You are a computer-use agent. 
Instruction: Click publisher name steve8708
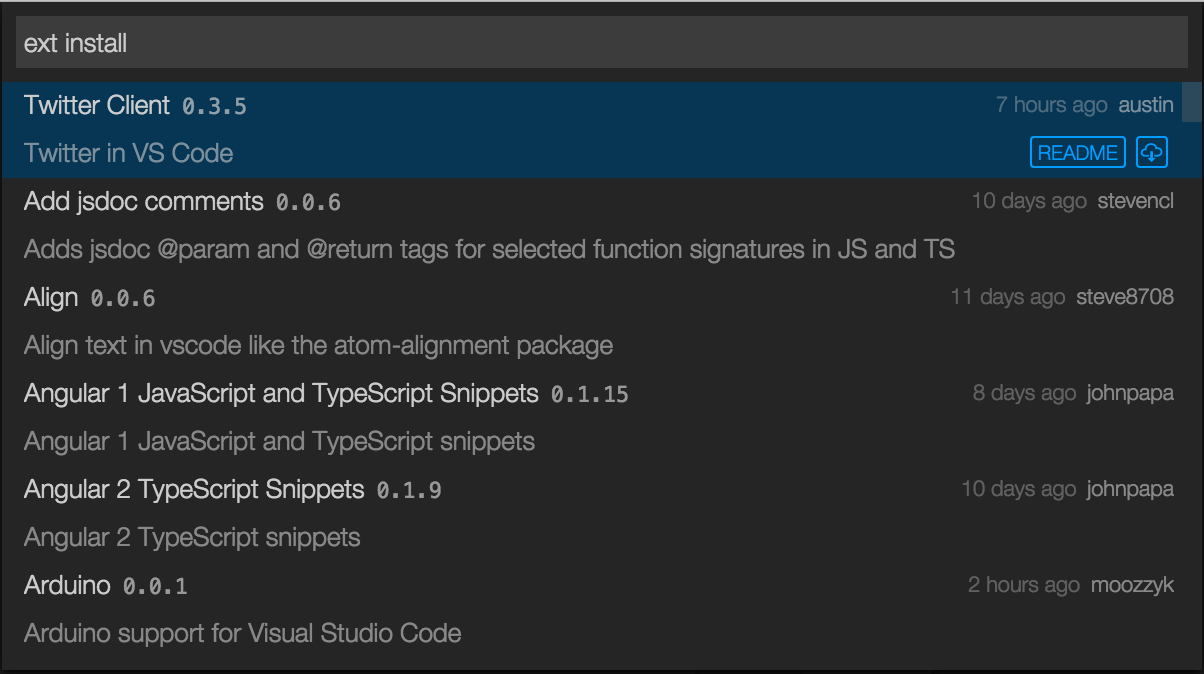click(x=1125, y=297)
